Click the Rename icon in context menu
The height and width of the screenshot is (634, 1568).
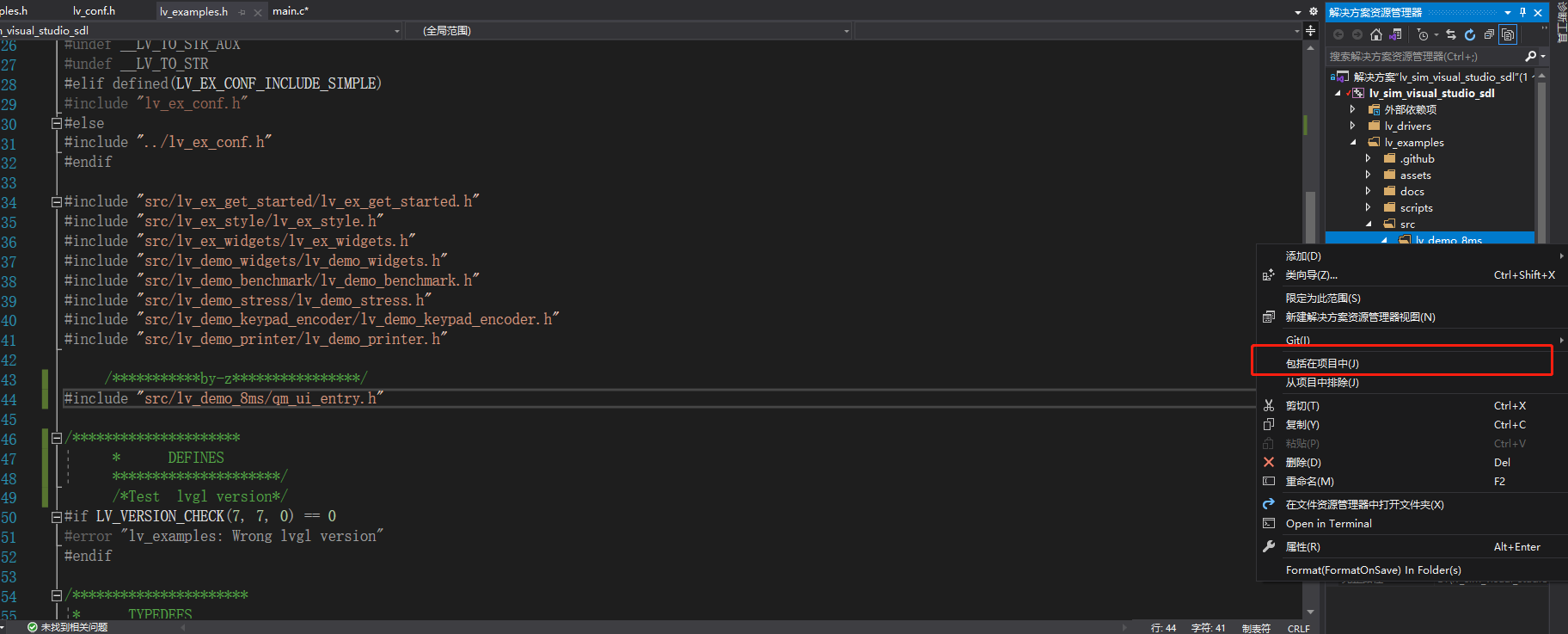pyautogui.click(x=1269, y=481)
